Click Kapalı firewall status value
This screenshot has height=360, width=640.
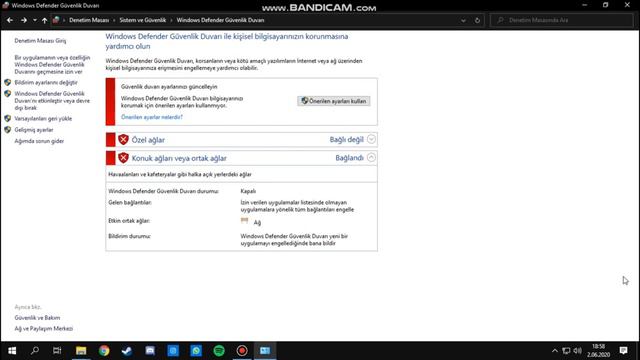[x=248, y=191]
